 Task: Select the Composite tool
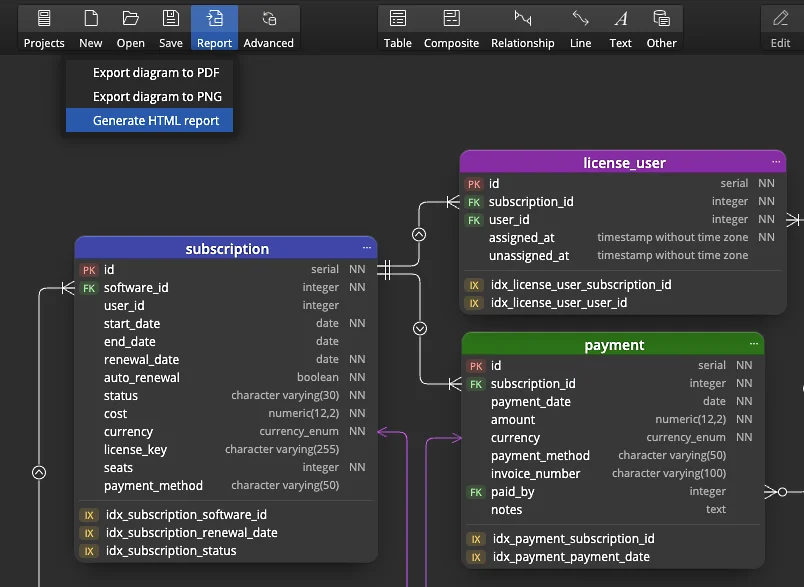click(451, 28)
